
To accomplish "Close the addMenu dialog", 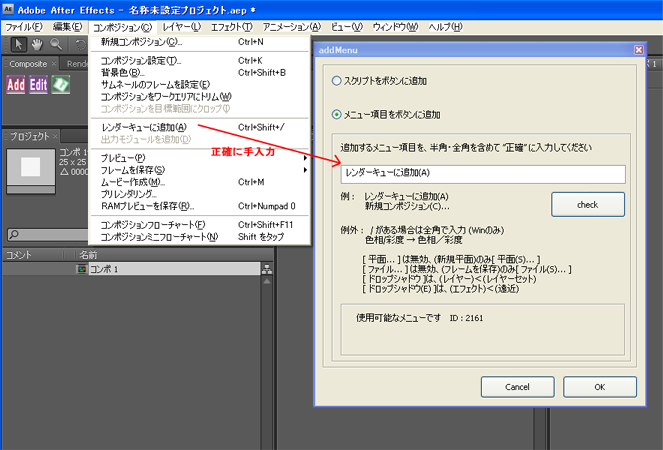I will [638, 50].
